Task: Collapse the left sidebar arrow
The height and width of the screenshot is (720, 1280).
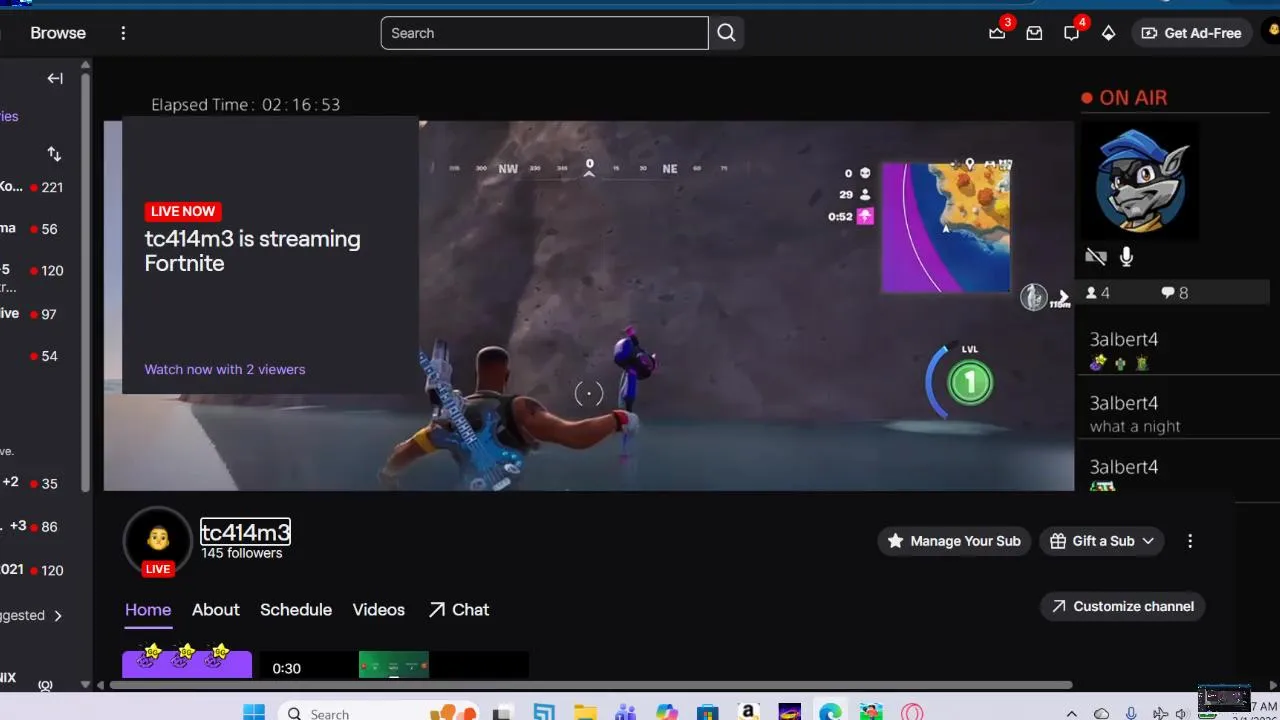Action: pos(55,78)
